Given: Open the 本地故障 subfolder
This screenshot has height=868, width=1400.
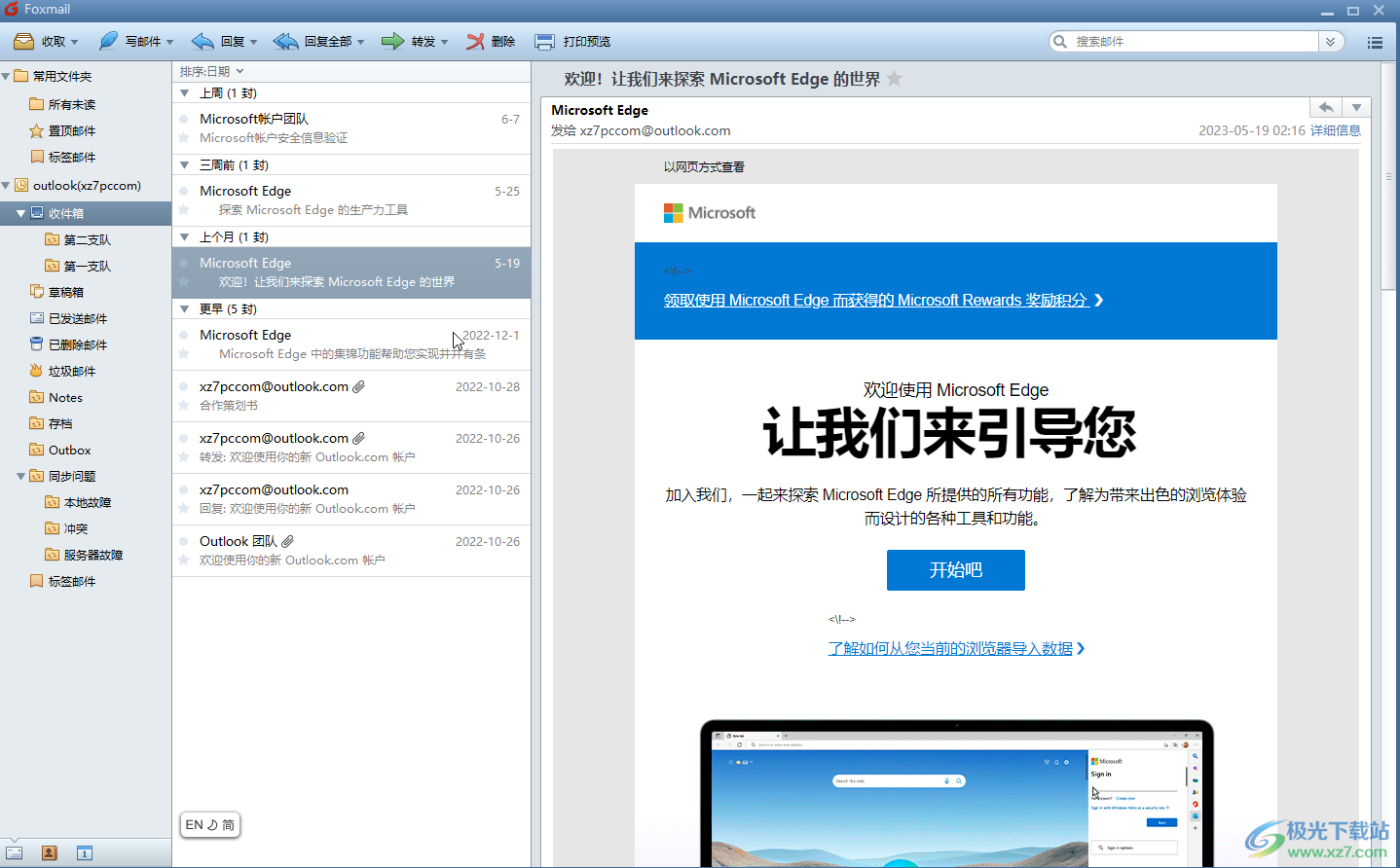Looking at the screenshot, I should 87,502.
